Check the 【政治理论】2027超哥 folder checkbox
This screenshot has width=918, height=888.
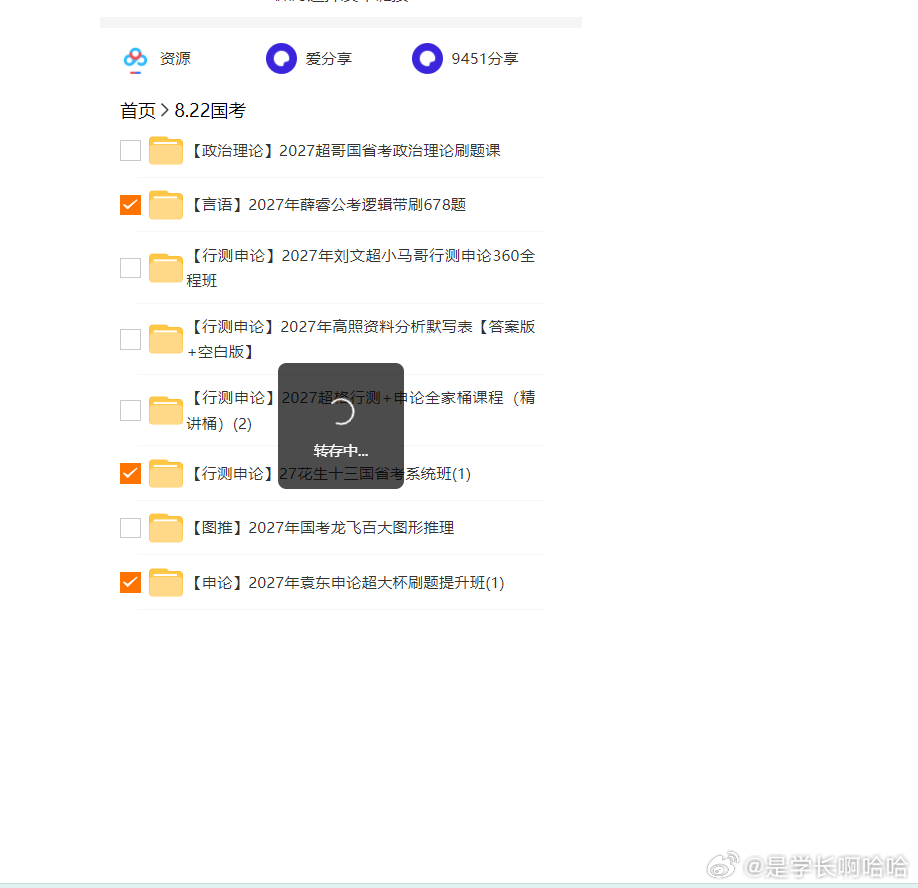click(131, 150)
